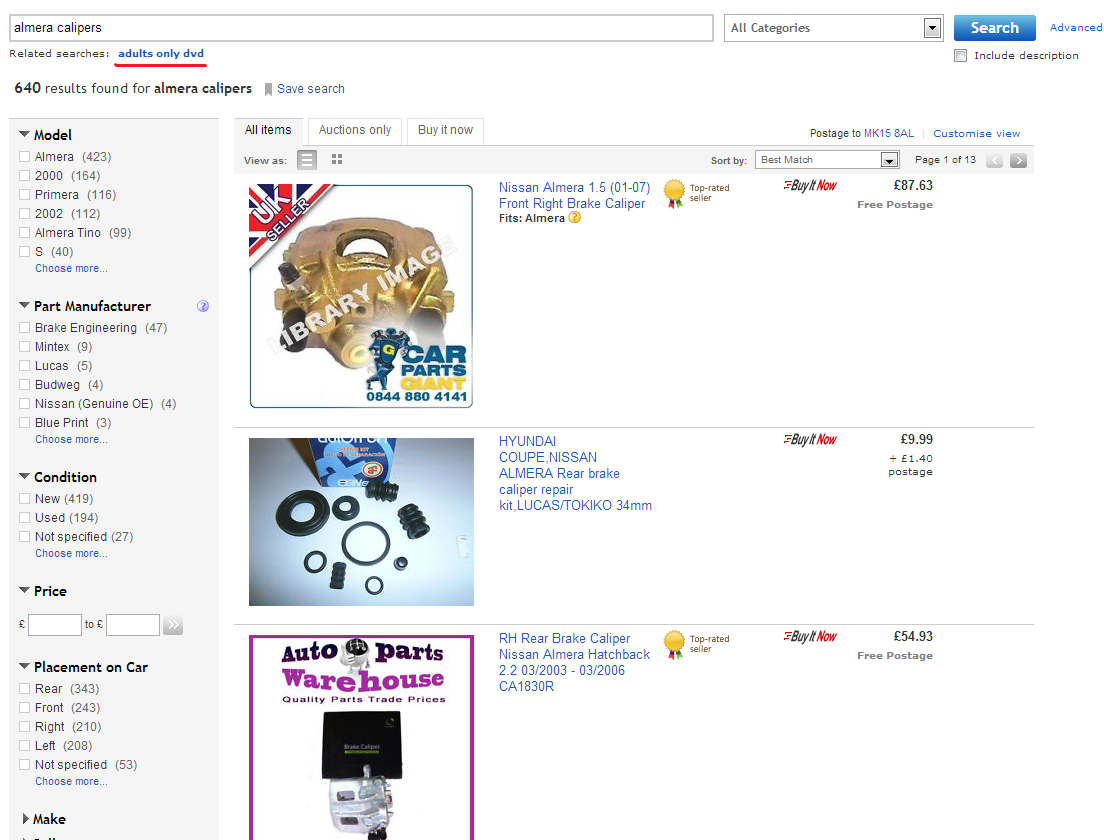Switch to list view icon

pyautogui.click(x=307, y=160)
